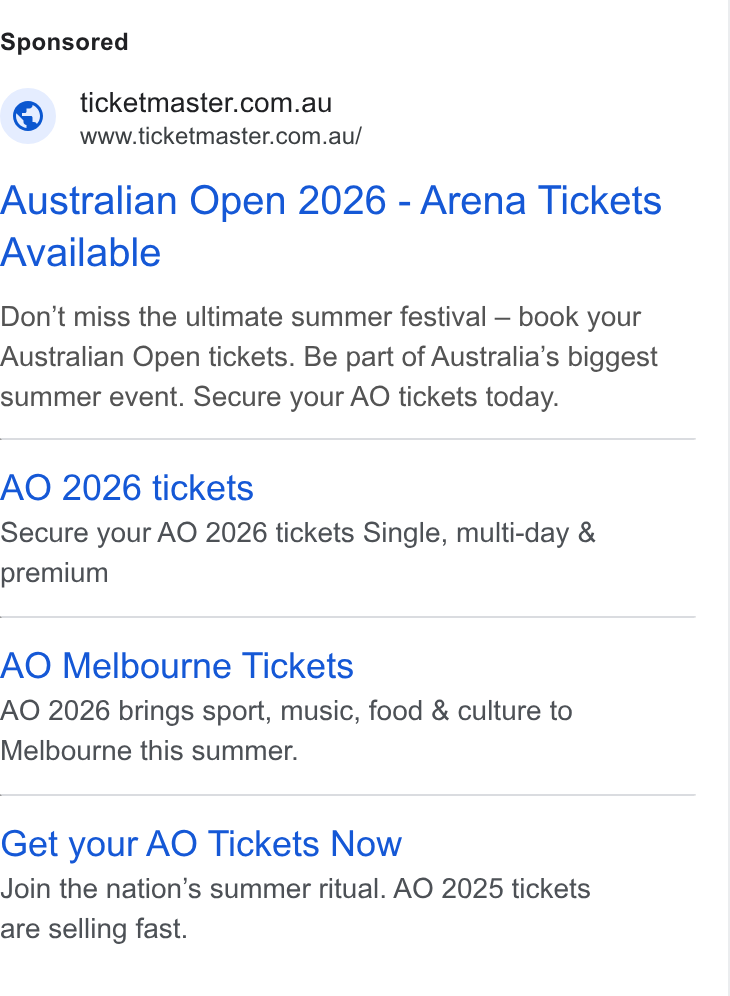Open the 'Get your AO Tickets Now' sitelink
The image size is (730, 996).
(x=201, y=844)
